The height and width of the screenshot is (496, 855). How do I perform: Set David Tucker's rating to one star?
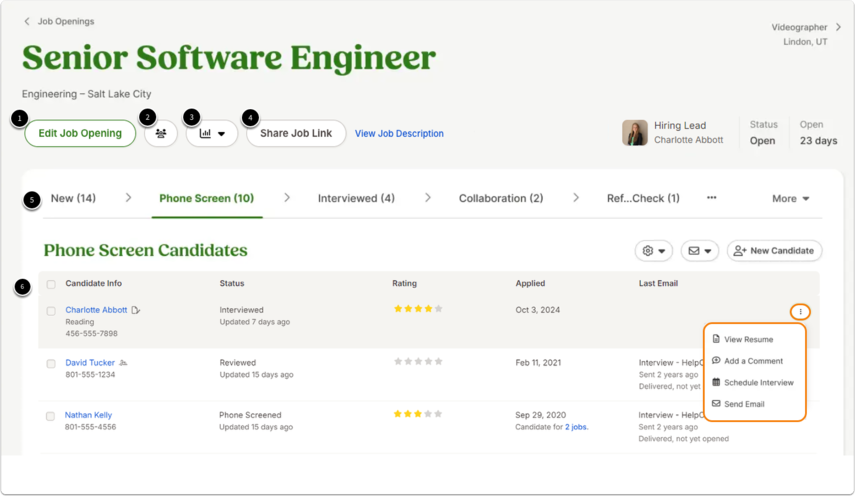[x=398, y=361]
